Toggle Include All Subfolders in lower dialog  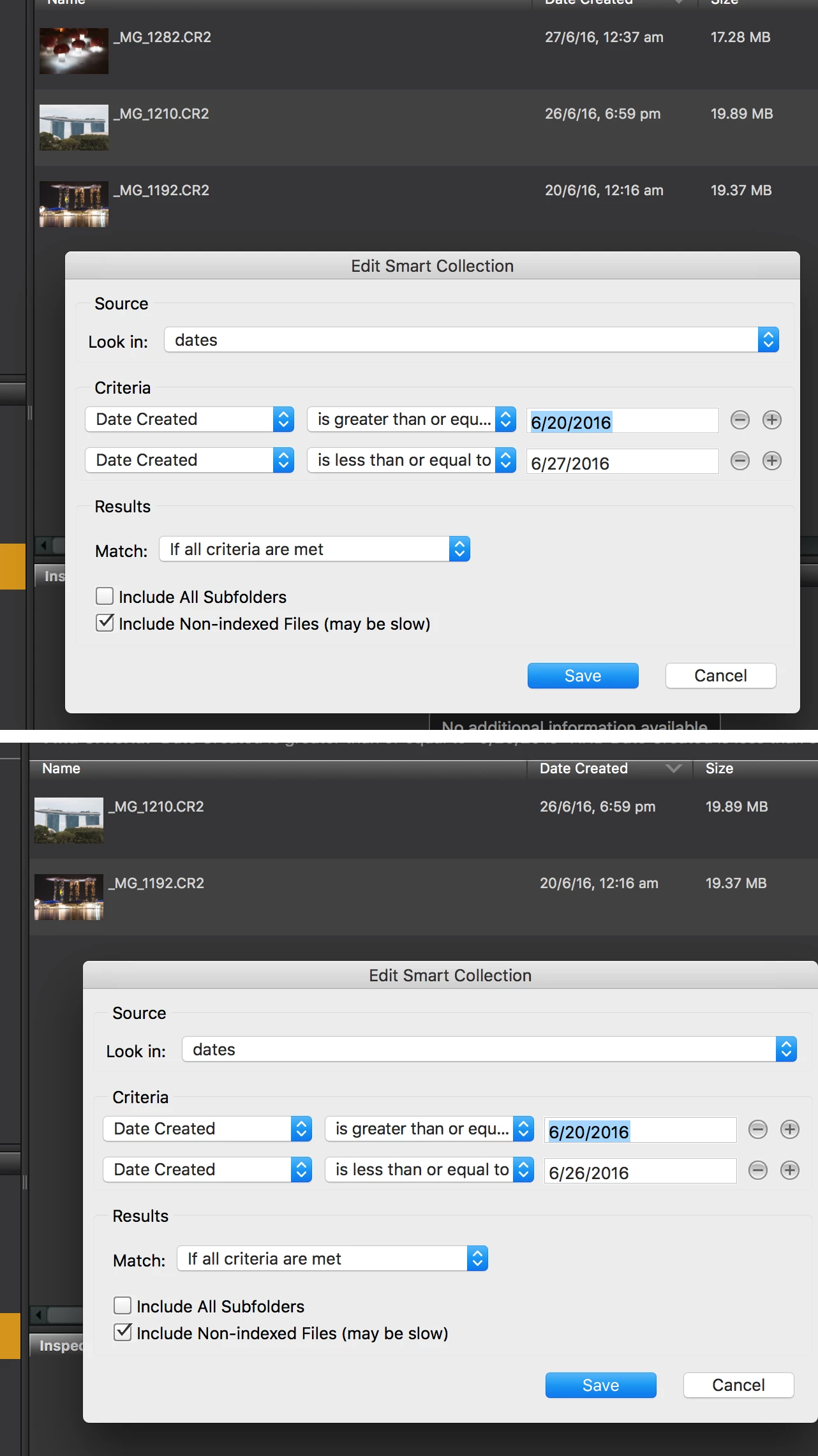pos(123,1305)
